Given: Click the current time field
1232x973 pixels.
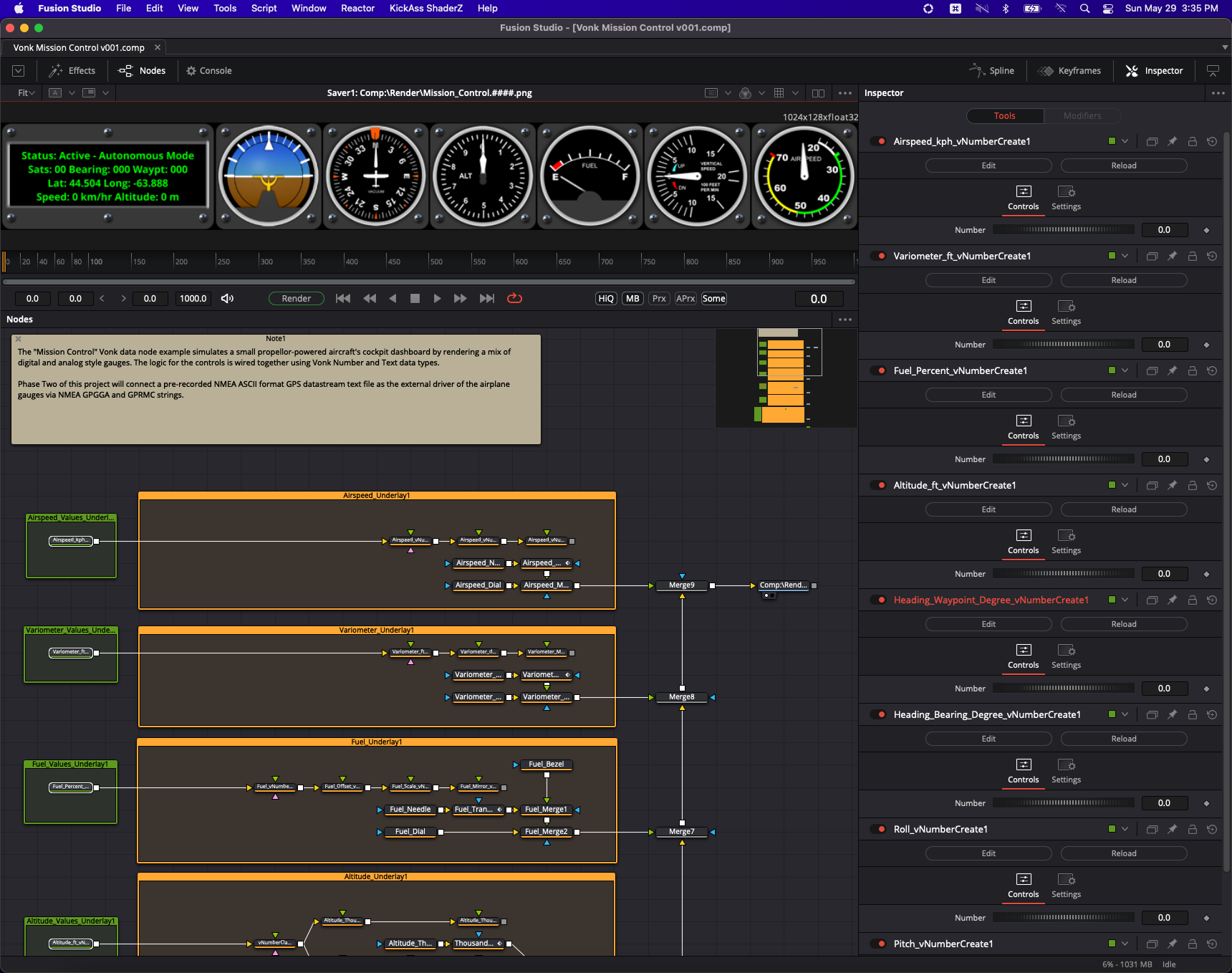Looking at the screenshot, I should (819, 299).
